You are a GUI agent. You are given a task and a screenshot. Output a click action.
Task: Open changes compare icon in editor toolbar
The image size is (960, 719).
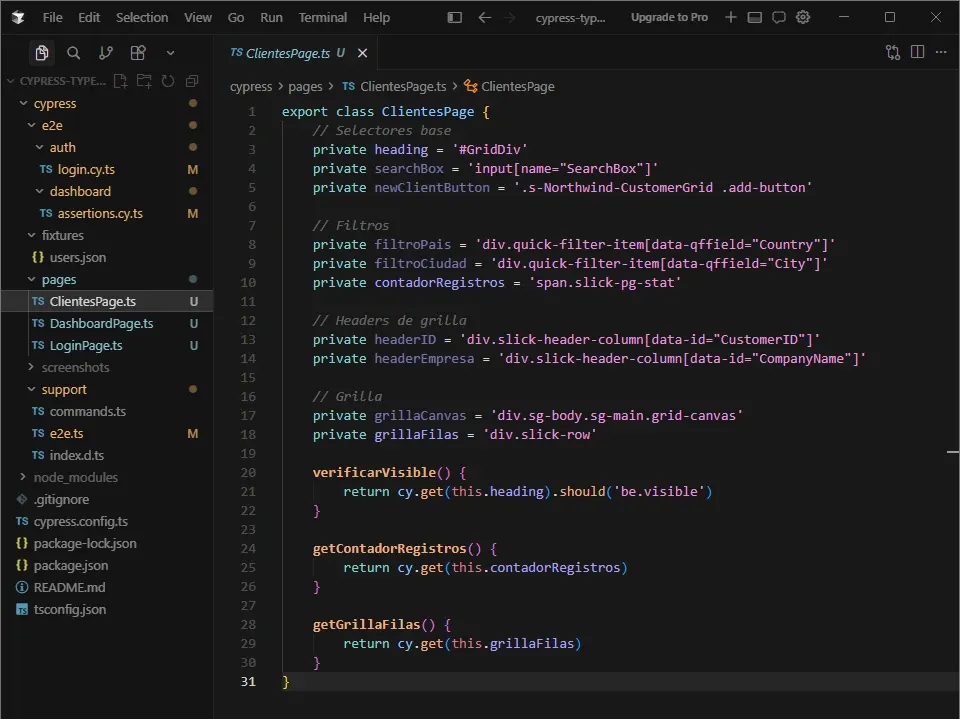[x=893, y=53]
